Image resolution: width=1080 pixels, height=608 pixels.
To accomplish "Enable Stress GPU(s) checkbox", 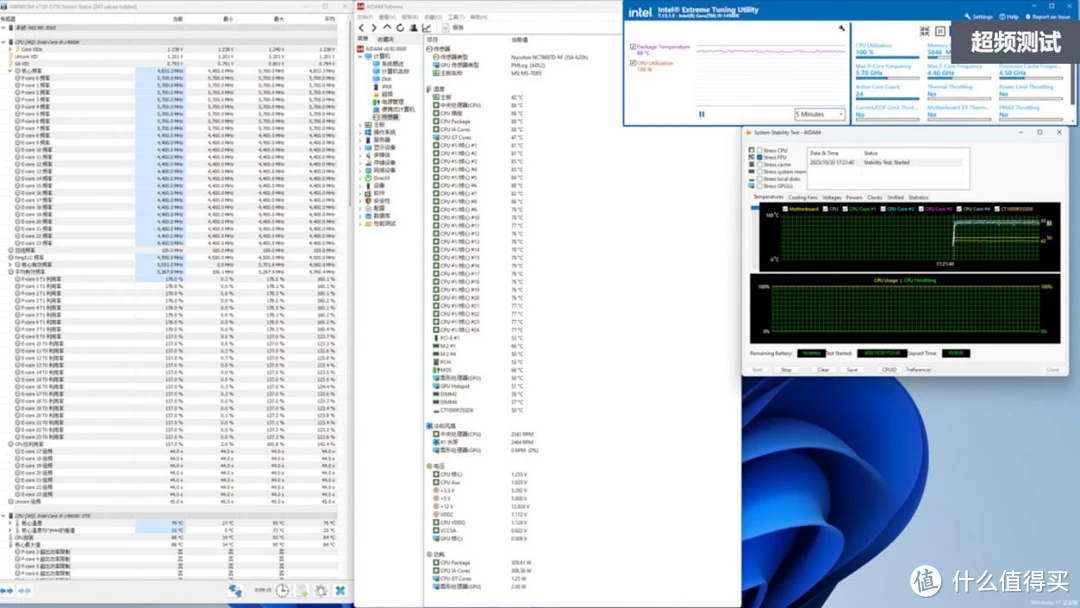I will [x=760, y=186].
